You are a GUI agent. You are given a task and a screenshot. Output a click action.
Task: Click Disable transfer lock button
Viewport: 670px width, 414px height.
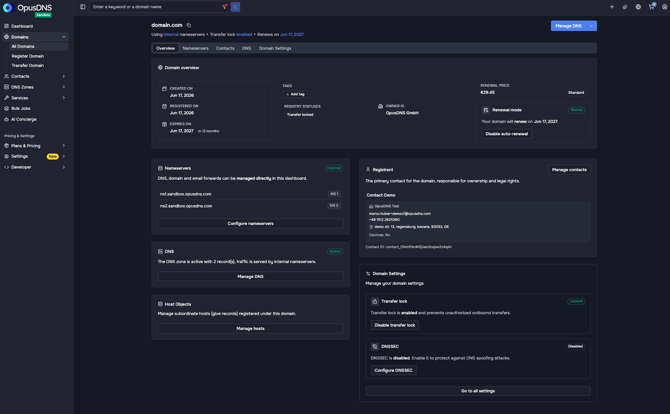(394, 325)
